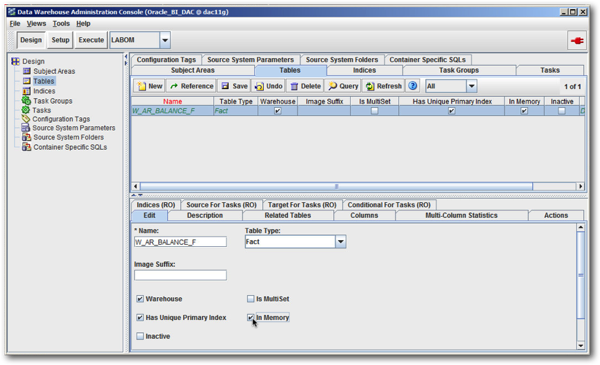This screenshot has width=600, height=365.
Task: Switch to the Design view button
Action: (31, 40)
